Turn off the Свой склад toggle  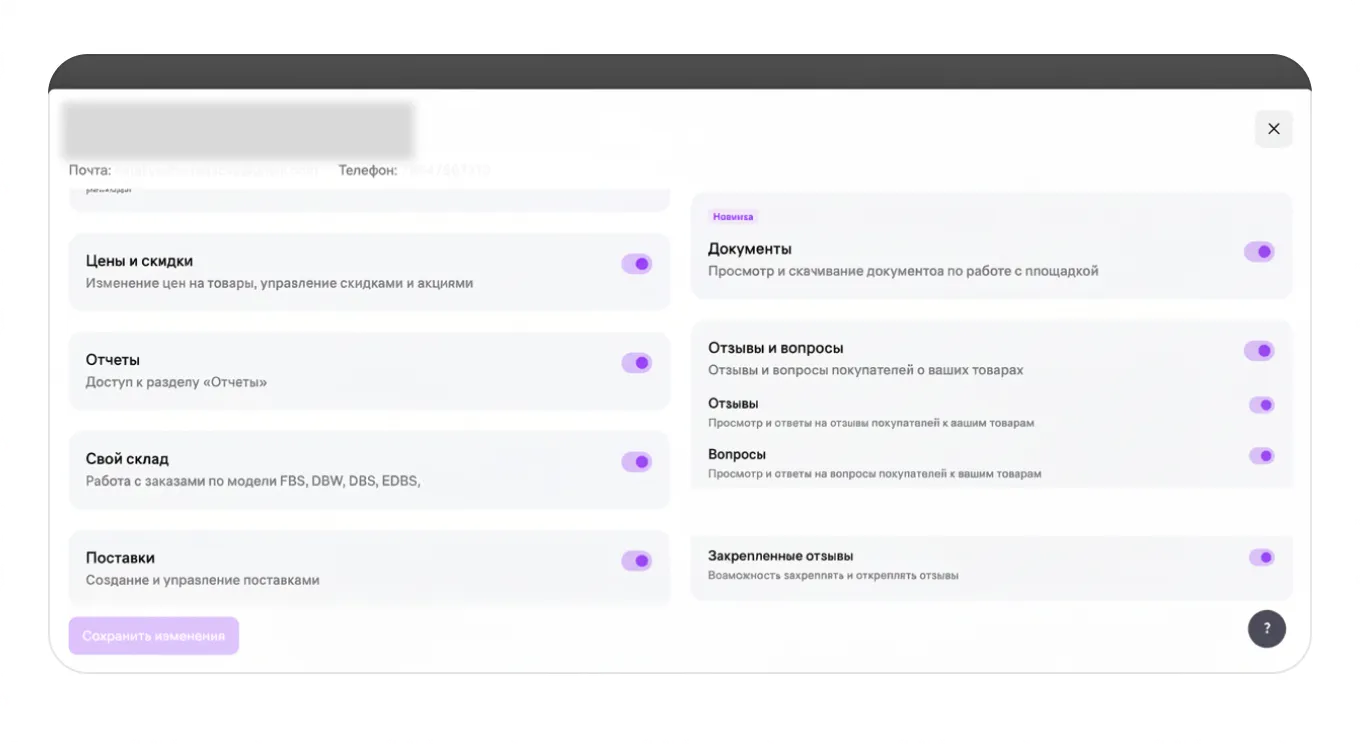(636, 462)
